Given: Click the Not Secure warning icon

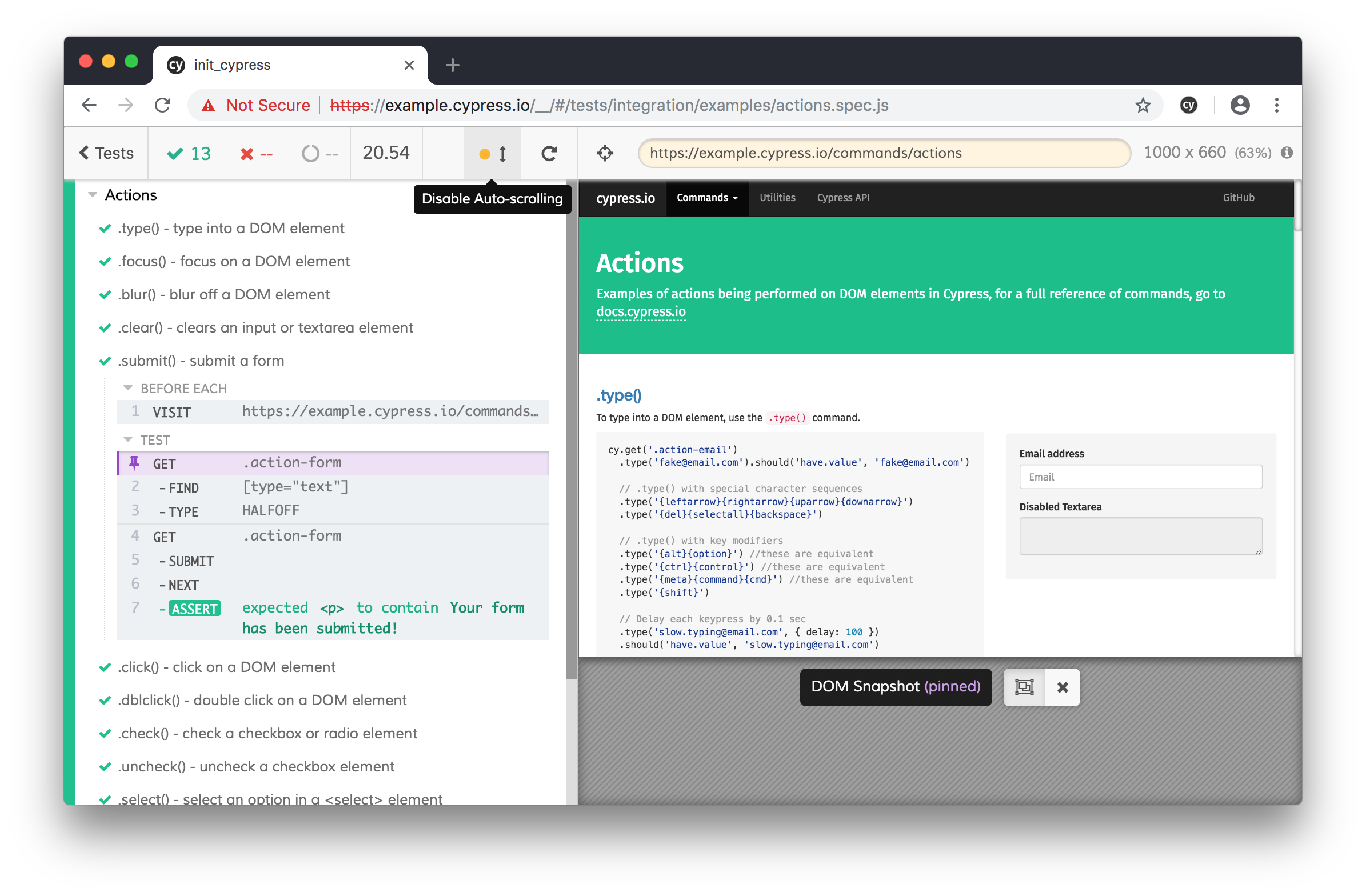Looking at the screenshot, I should tap(209, 106).
